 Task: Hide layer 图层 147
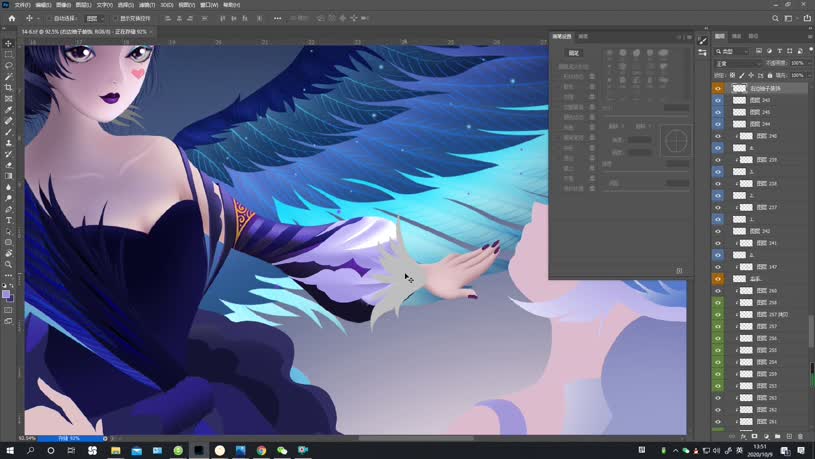[718, 267]
